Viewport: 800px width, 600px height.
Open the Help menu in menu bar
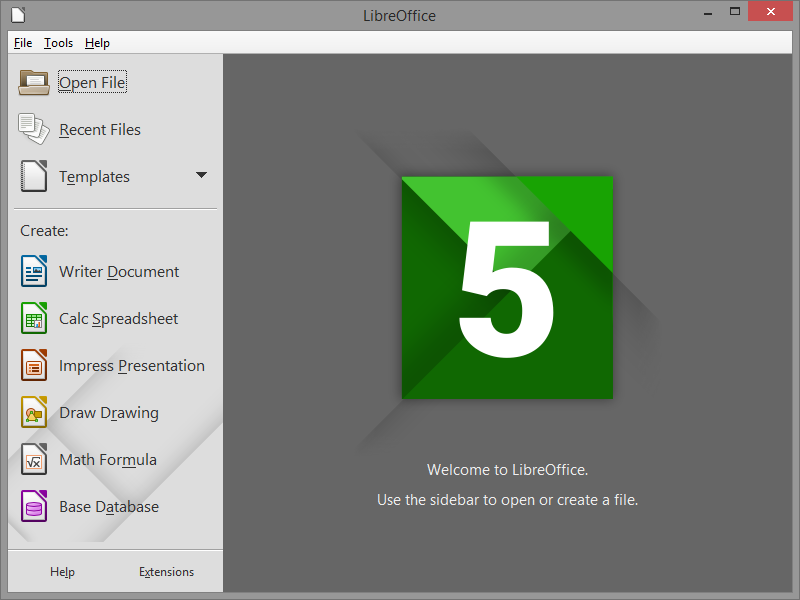coord(97,43)
